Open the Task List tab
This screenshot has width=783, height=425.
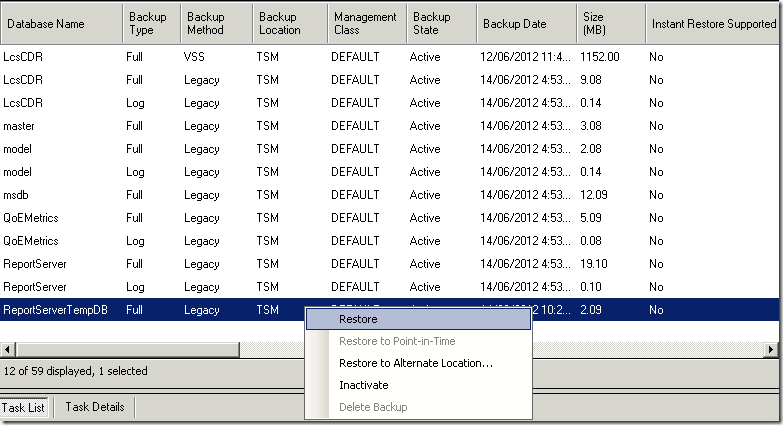pos(25,407)
